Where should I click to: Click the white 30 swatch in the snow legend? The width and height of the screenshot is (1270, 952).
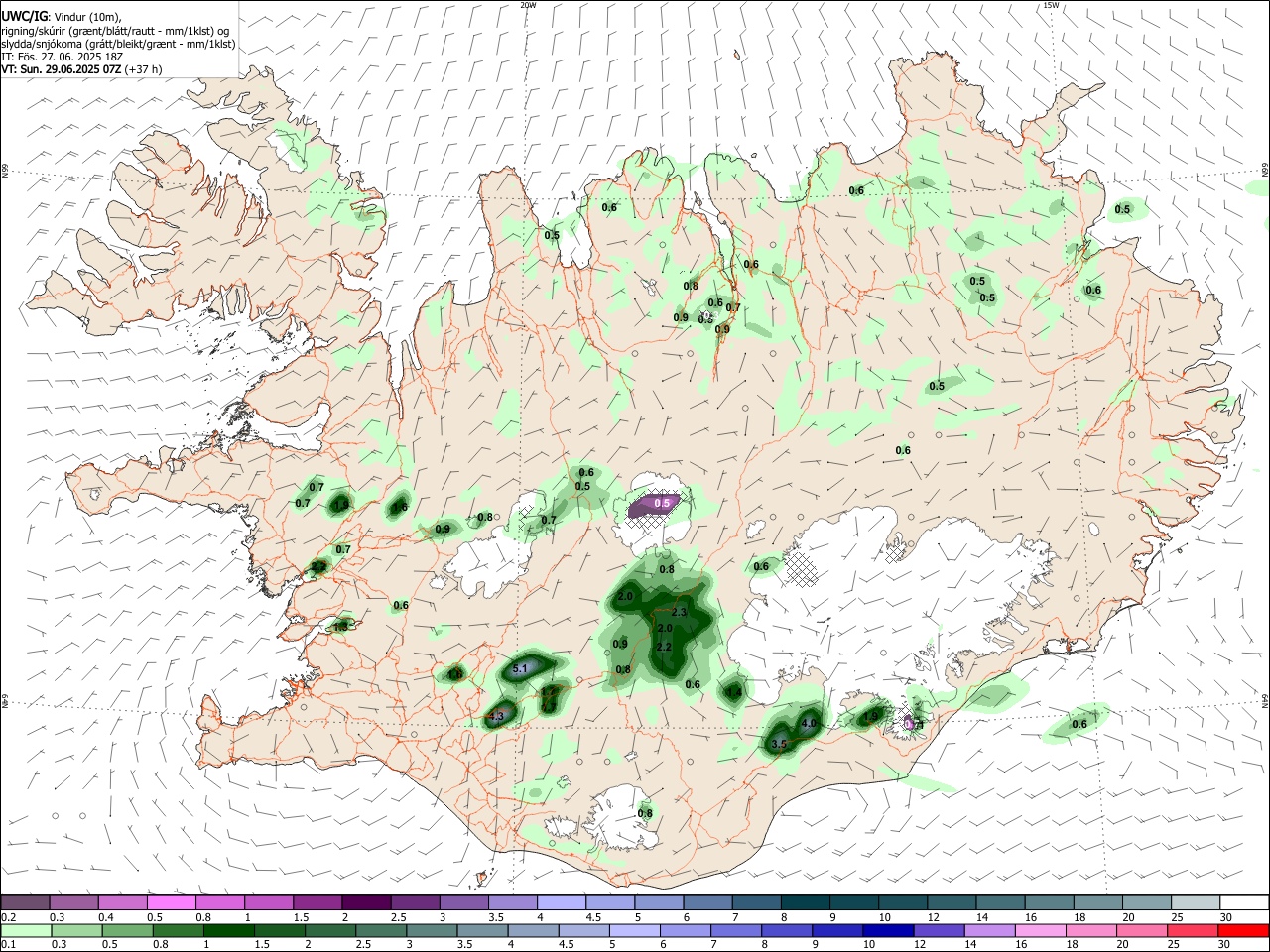coord(1244,903)
